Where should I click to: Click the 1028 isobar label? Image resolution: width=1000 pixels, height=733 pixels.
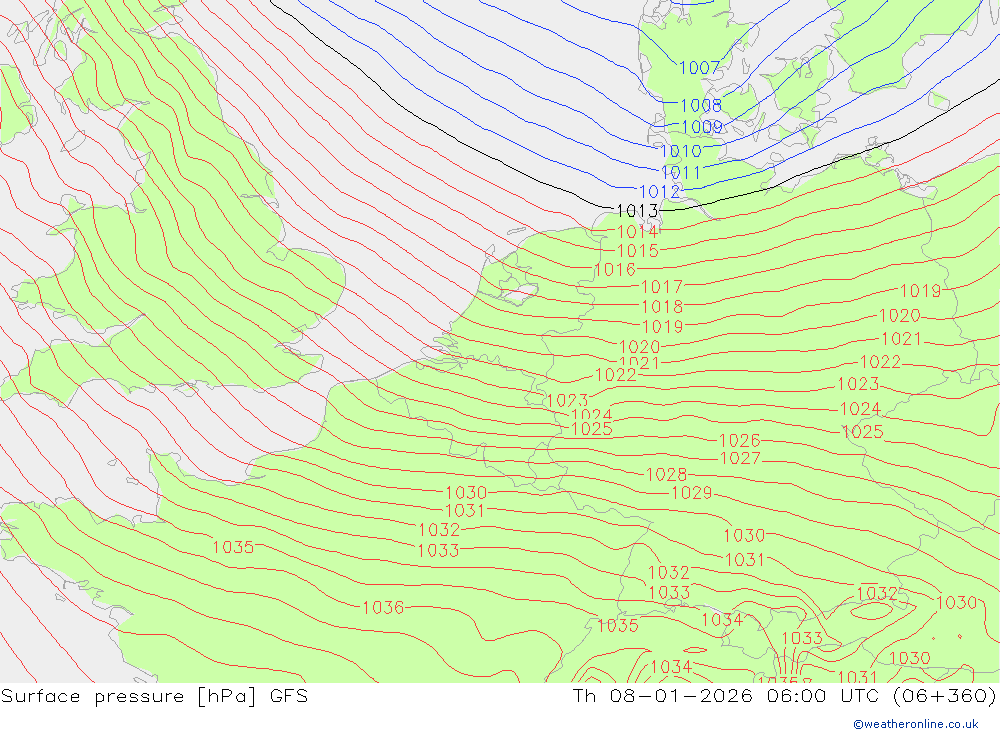tap(666, 475)
